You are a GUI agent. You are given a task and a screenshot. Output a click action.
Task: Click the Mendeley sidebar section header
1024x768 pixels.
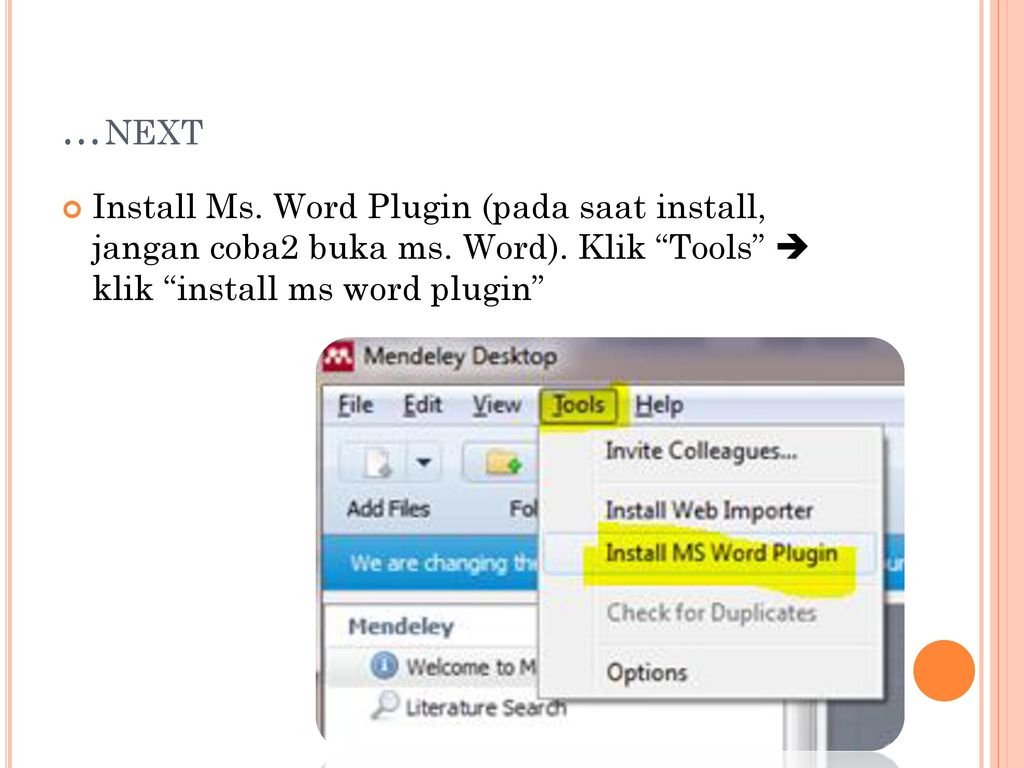400,626
